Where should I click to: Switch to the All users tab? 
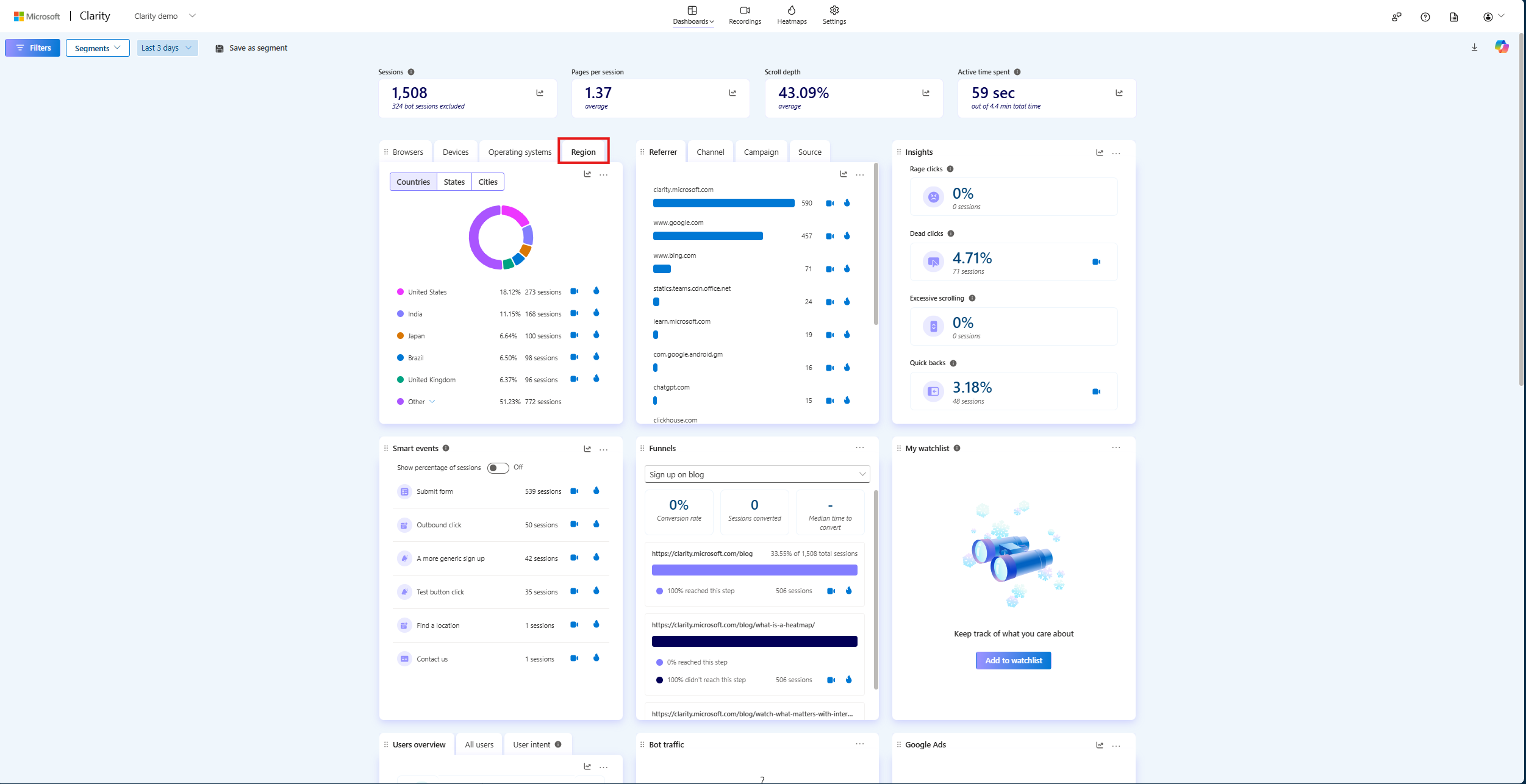(479, 744)
